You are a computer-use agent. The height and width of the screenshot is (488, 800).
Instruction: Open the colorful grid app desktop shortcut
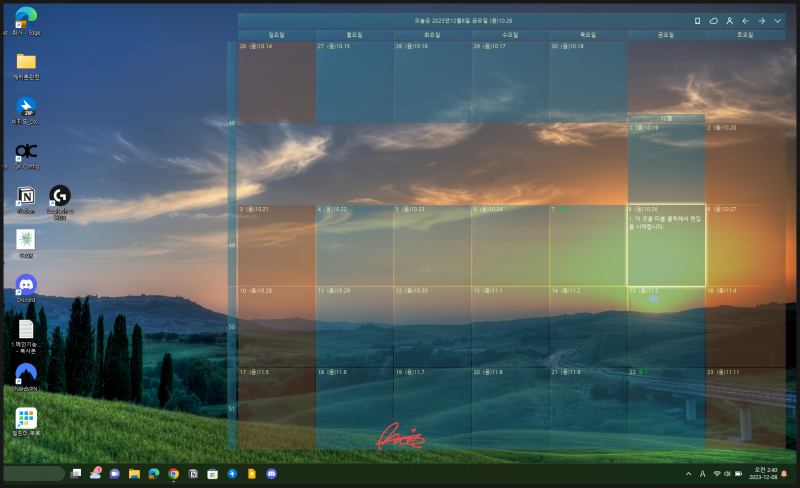[x=26, y=422]
